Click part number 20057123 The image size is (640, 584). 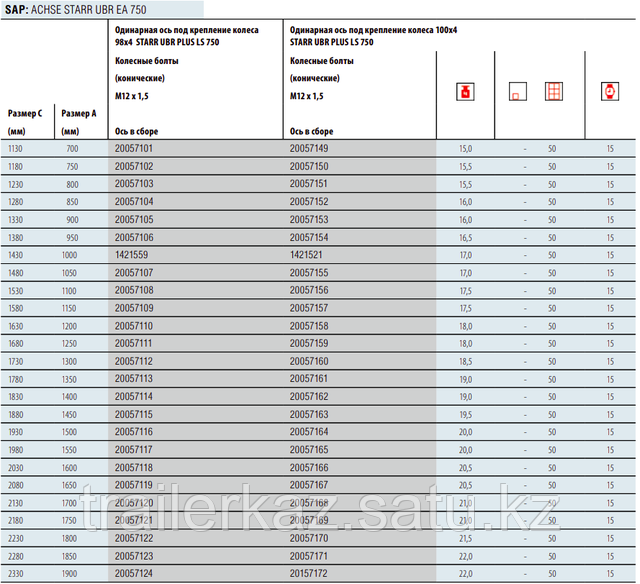pyautogui.click(x=134, y=556)
